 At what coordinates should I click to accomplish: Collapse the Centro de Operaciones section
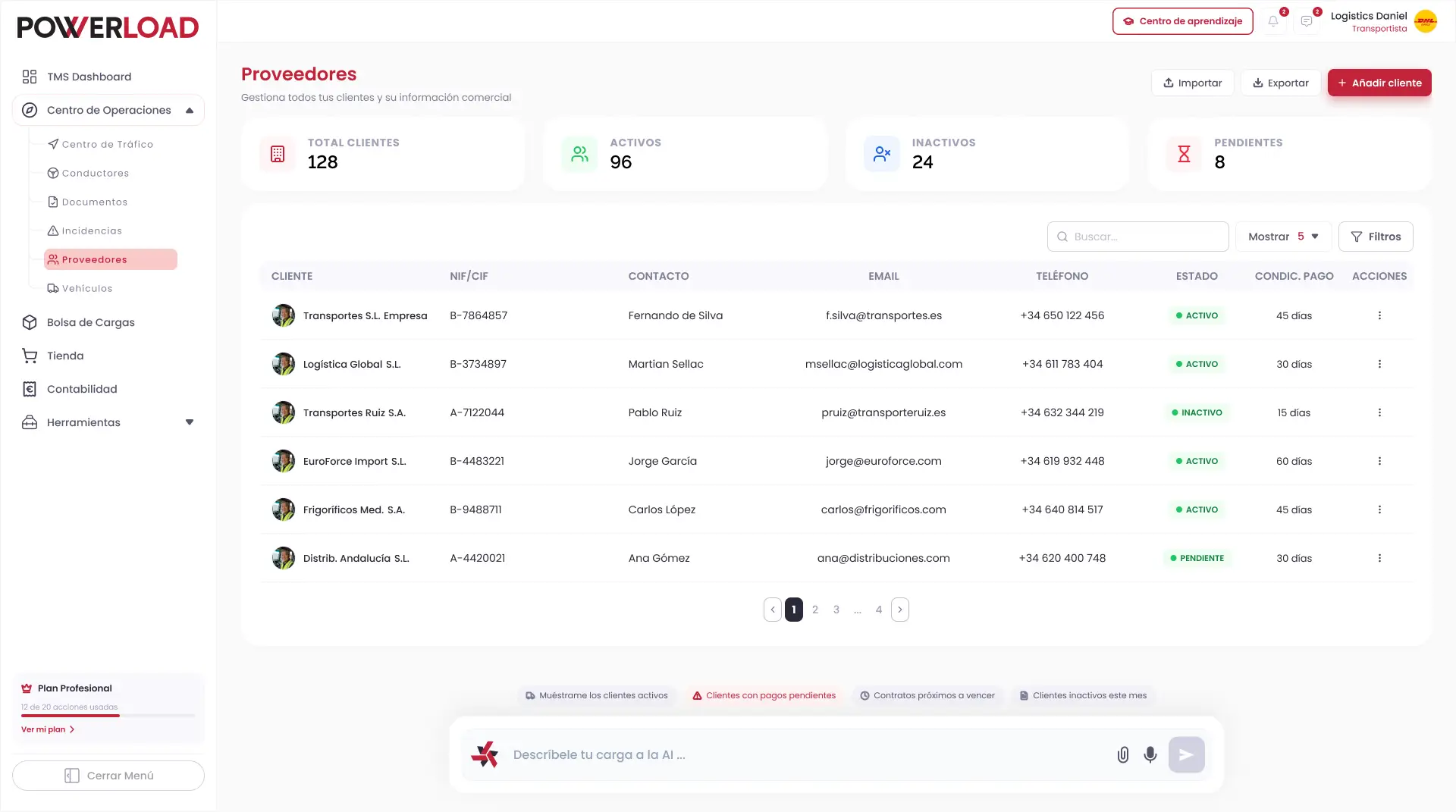[x=108, y=110]
